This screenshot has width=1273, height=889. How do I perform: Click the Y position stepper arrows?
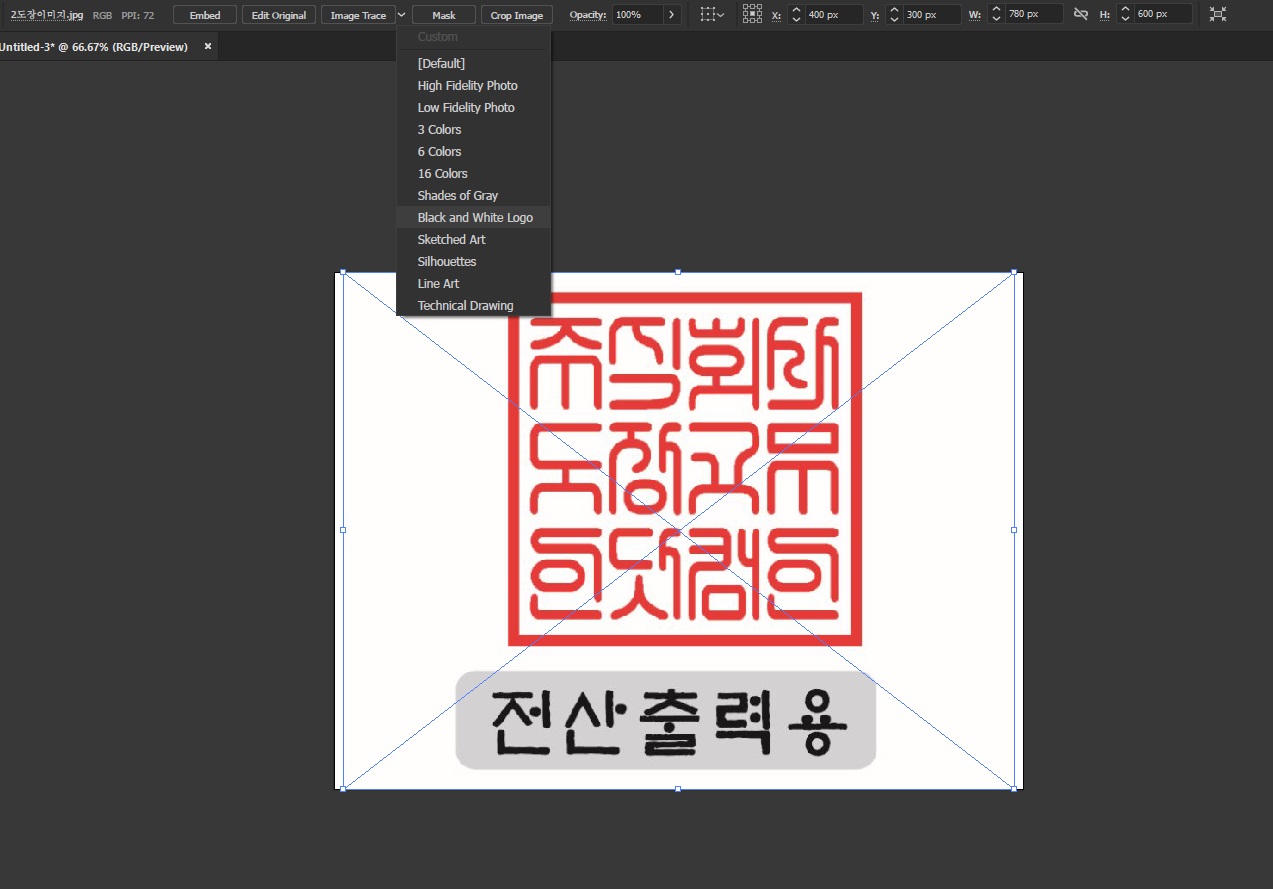pos(894,15)
